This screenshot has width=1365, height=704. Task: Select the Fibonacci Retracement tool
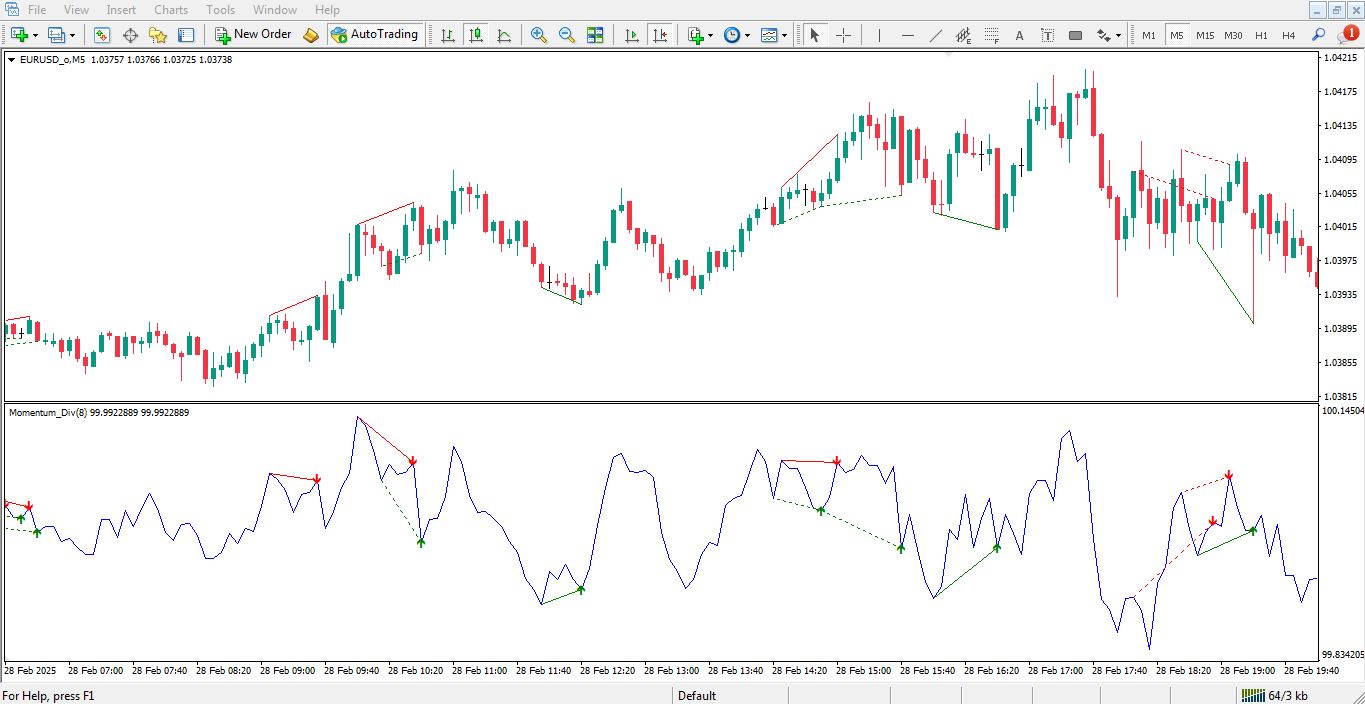click(x=991, y=35)
